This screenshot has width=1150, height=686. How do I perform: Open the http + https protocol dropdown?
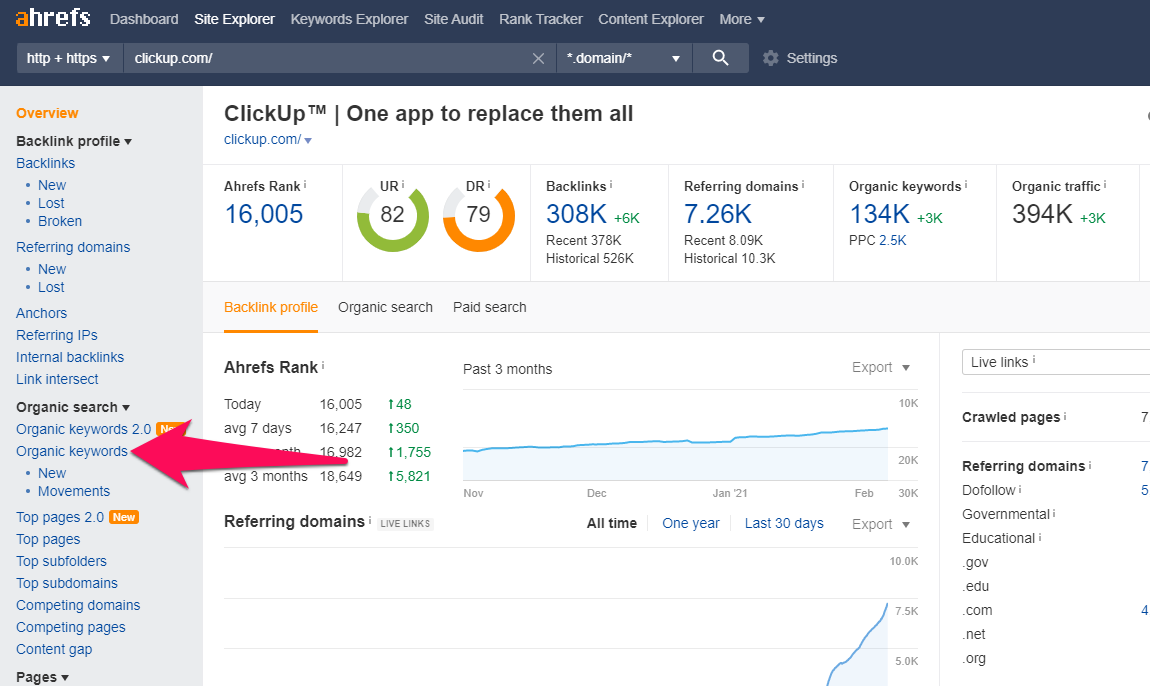[x=68, y=58]
